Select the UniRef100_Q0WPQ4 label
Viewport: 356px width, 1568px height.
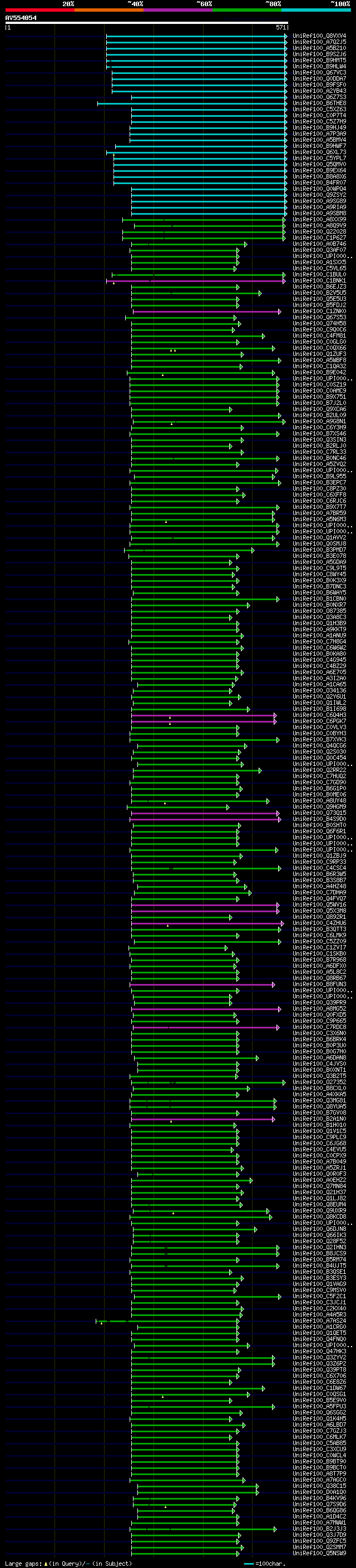point(319,189)
